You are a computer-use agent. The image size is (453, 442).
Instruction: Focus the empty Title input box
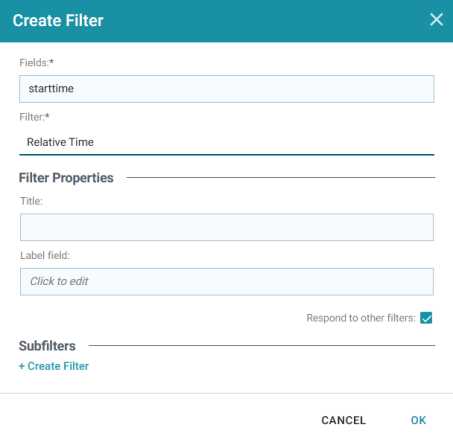tap(227, 227)
